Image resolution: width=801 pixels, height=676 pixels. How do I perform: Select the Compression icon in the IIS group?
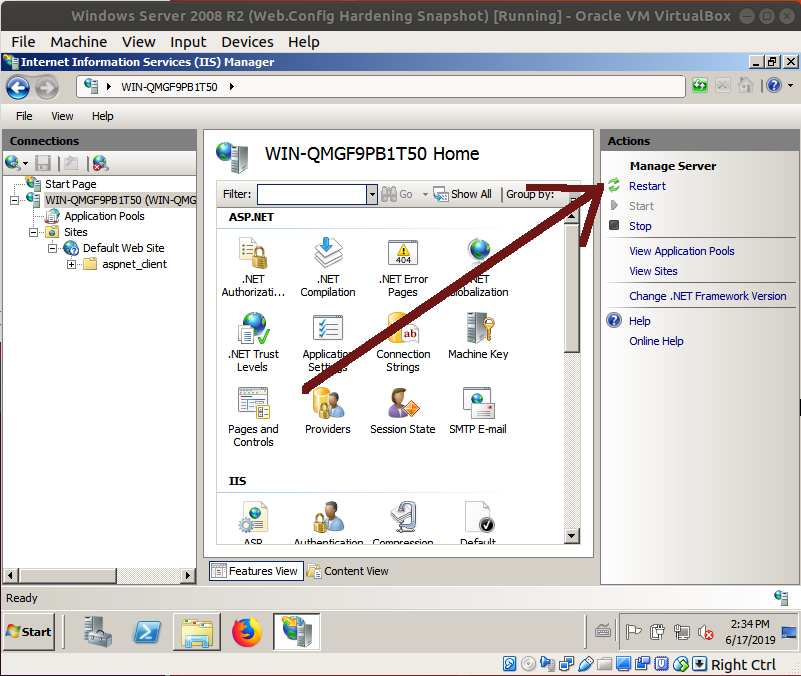pyautogui.click(x=403, y=522)
